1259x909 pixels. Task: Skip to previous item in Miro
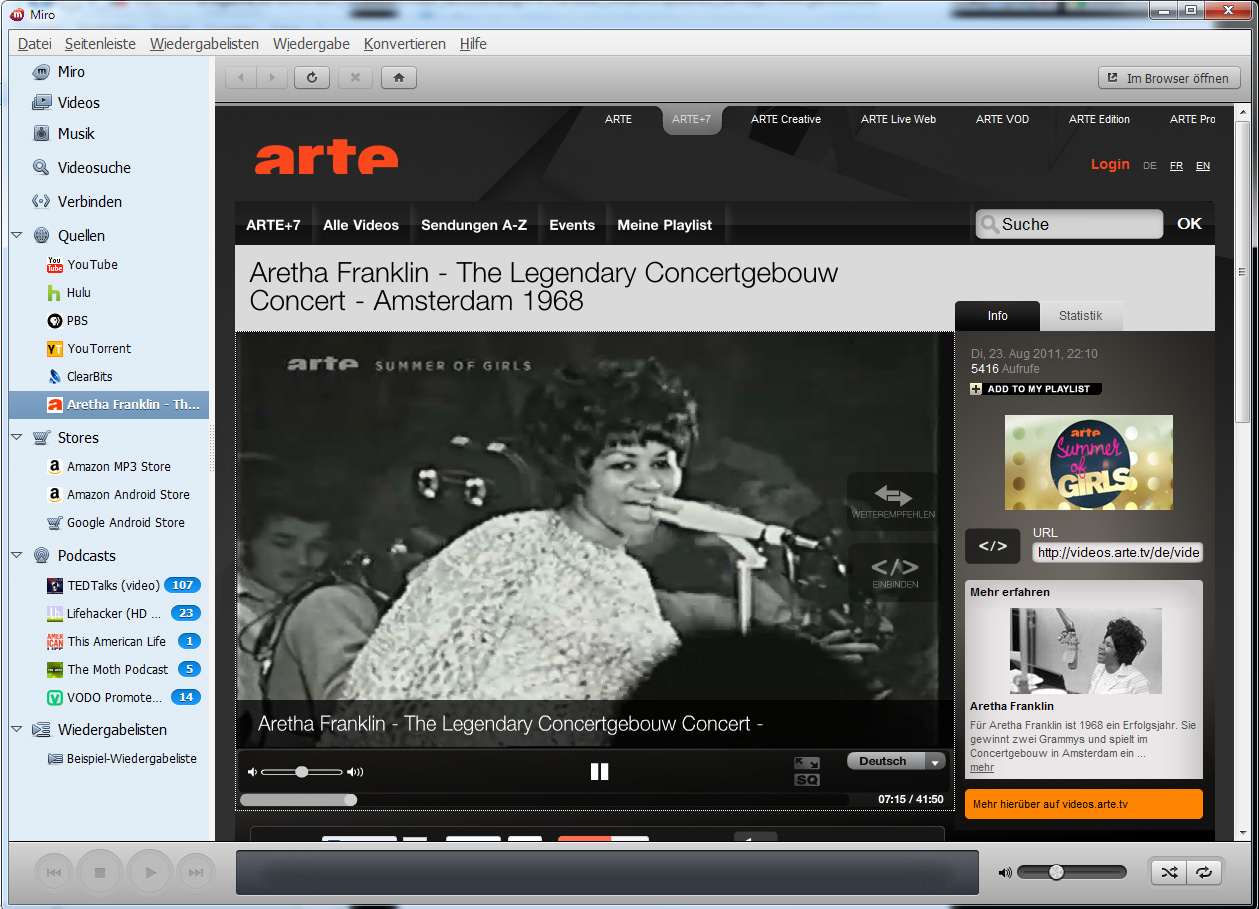(x=55, y=873)
